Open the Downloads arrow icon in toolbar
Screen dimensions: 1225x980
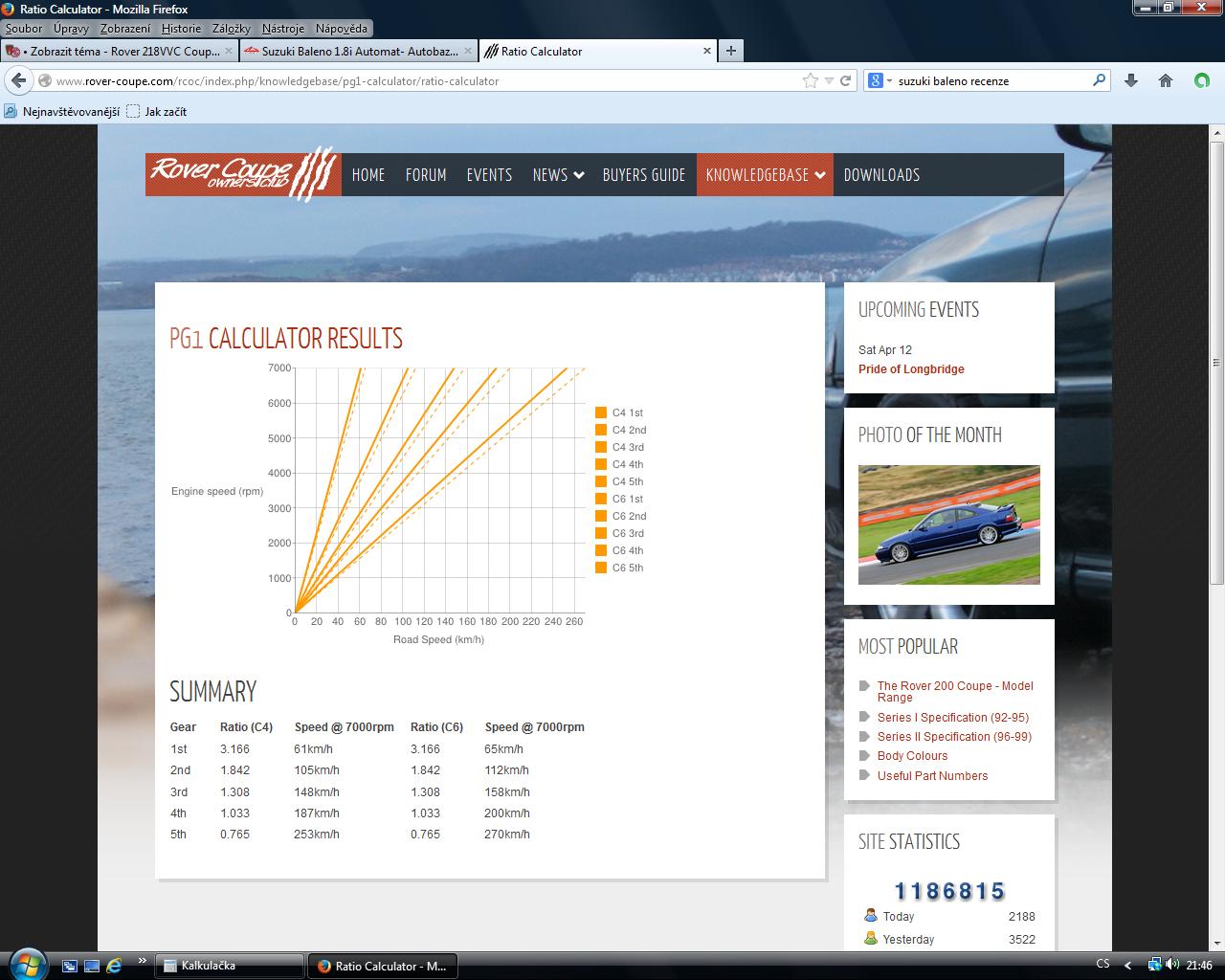[x=1130, y=81]
